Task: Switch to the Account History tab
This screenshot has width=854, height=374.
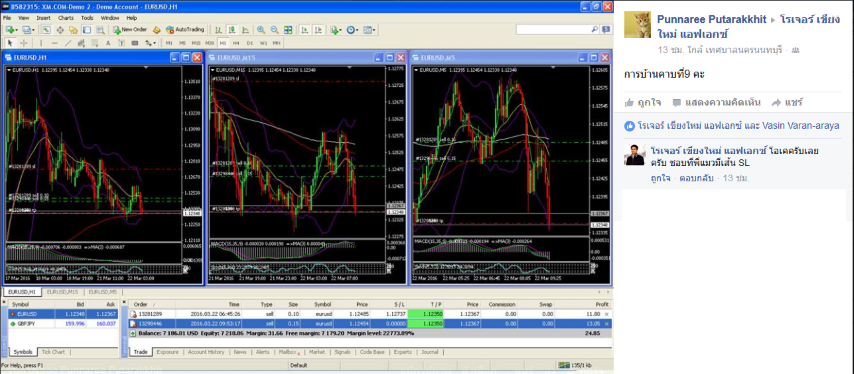Action: [206, 352]
